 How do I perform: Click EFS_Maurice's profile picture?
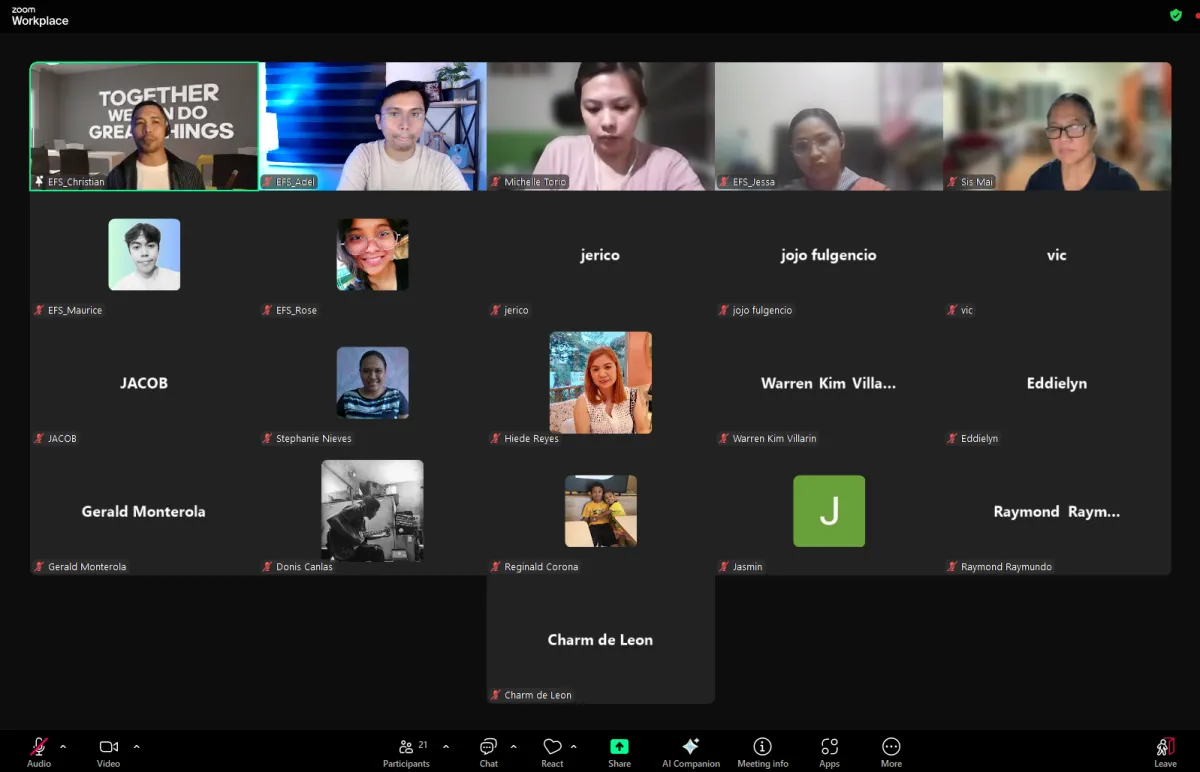144,255
